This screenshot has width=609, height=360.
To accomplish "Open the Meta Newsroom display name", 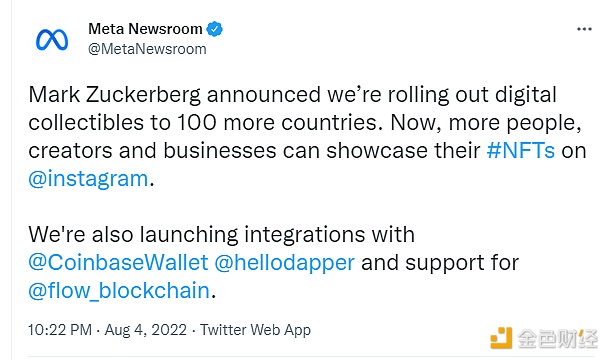I will (145, 29).
